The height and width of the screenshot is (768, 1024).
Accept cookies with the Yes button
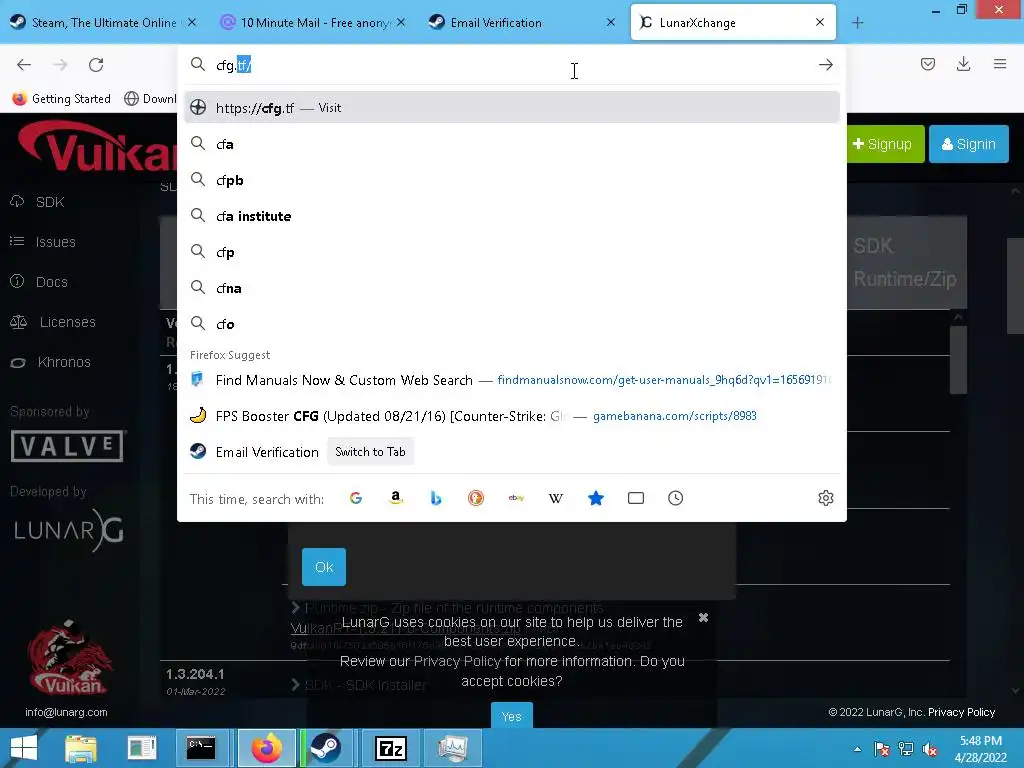[511, 716]
